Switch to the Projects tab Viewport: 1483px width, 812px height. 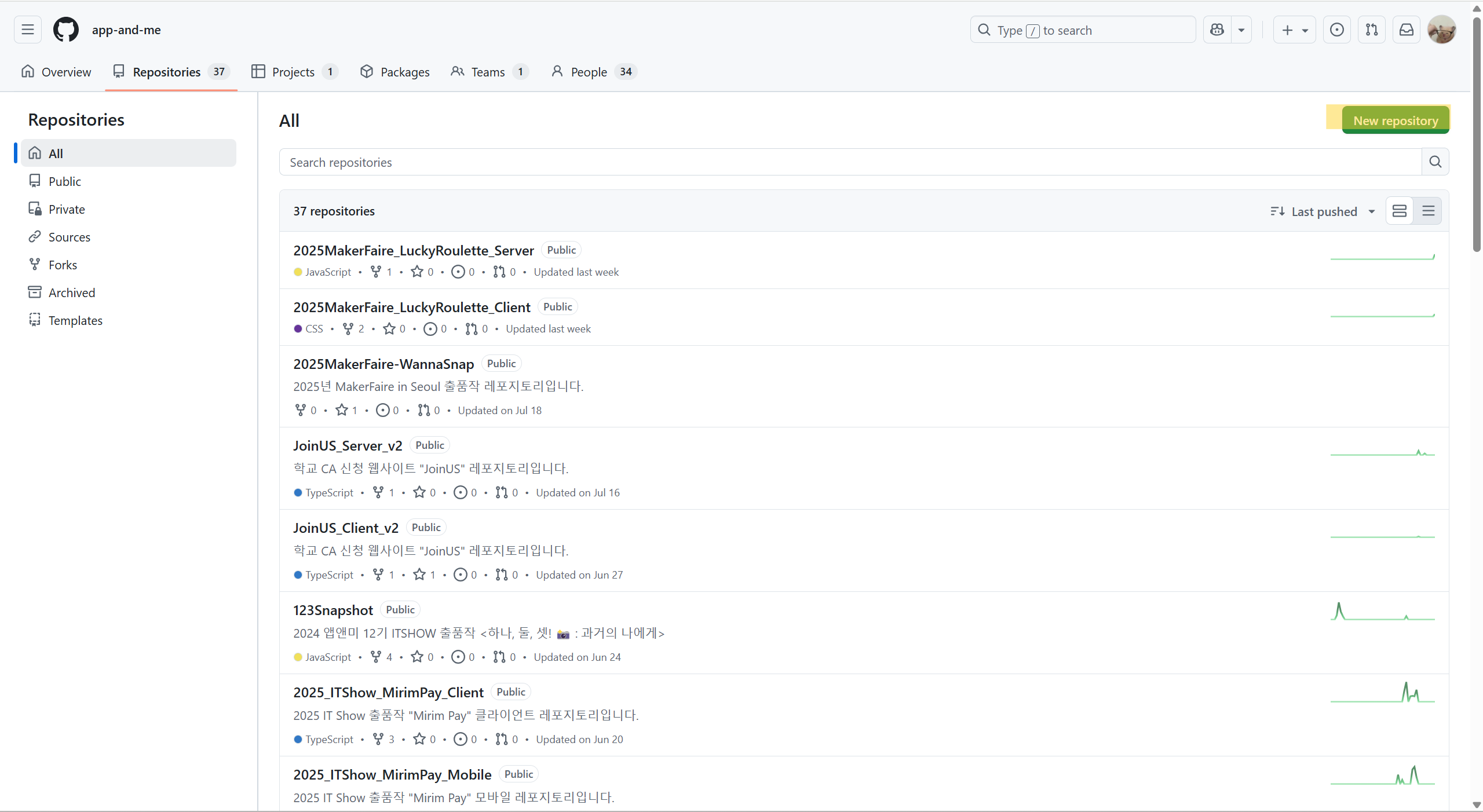tap(293, 72)
